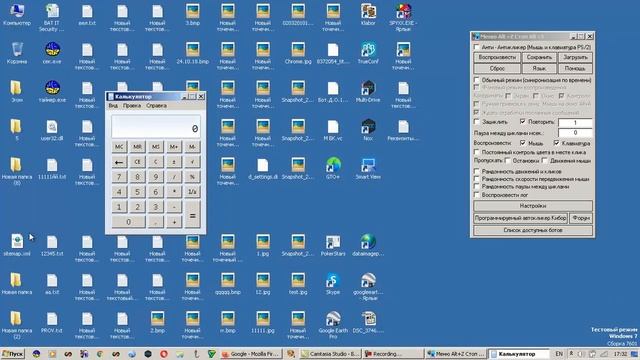Open the Пуск start button

pos(13,354)
